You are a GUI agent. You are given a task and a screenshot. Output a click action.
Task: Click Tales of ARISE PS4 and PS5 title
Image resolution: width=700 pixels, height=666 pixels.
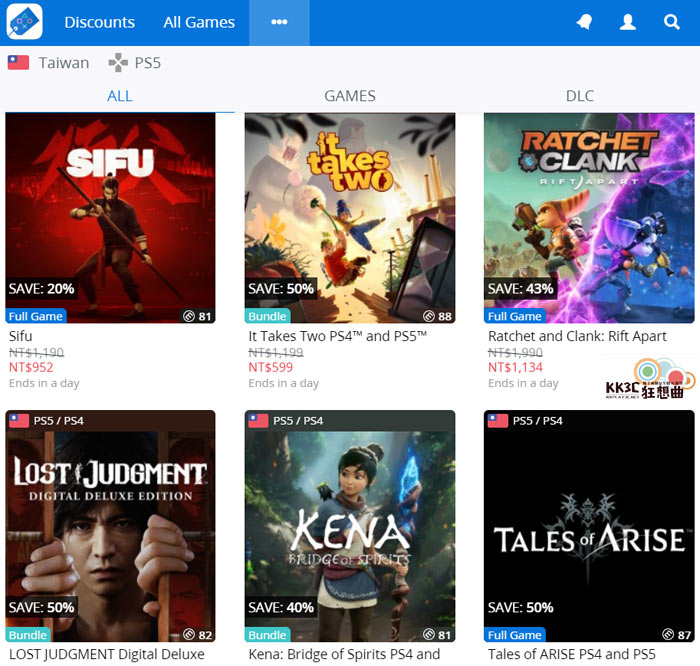point(572,654)
